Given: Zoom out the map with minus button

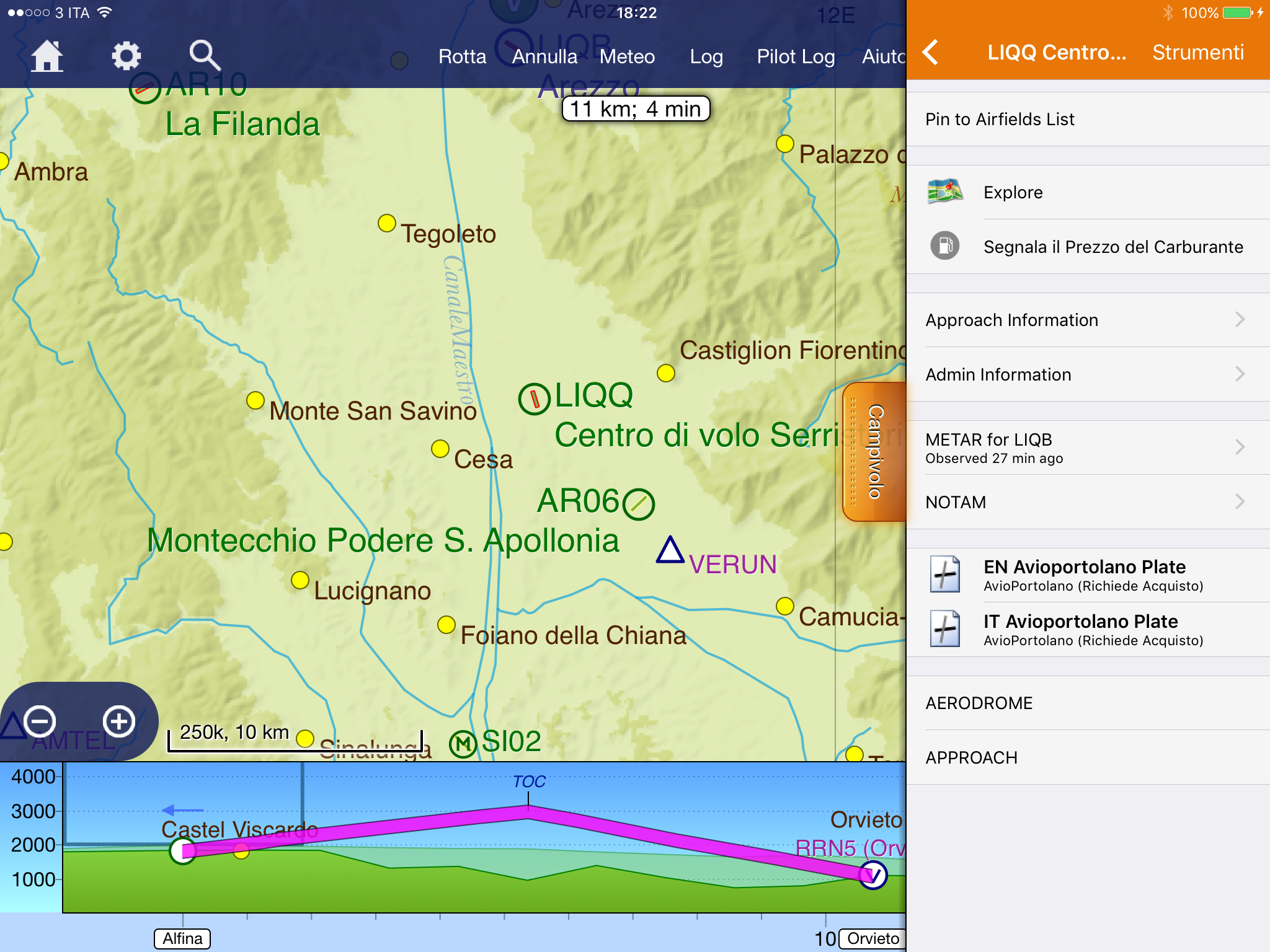Looking at the screenshot, I should point(40,721).
